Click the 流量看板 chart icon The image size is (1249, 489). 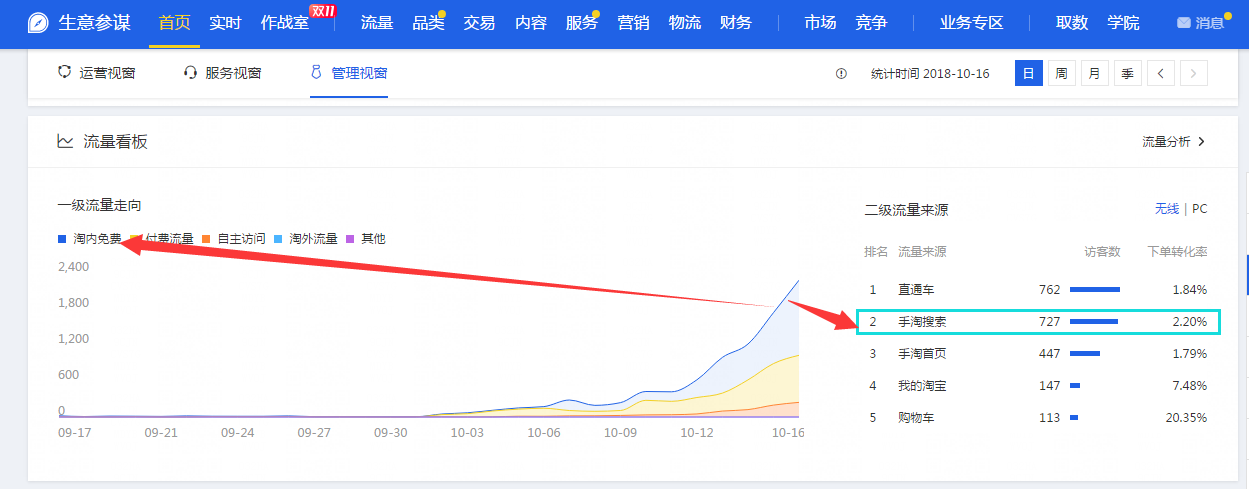pos(65,142)
